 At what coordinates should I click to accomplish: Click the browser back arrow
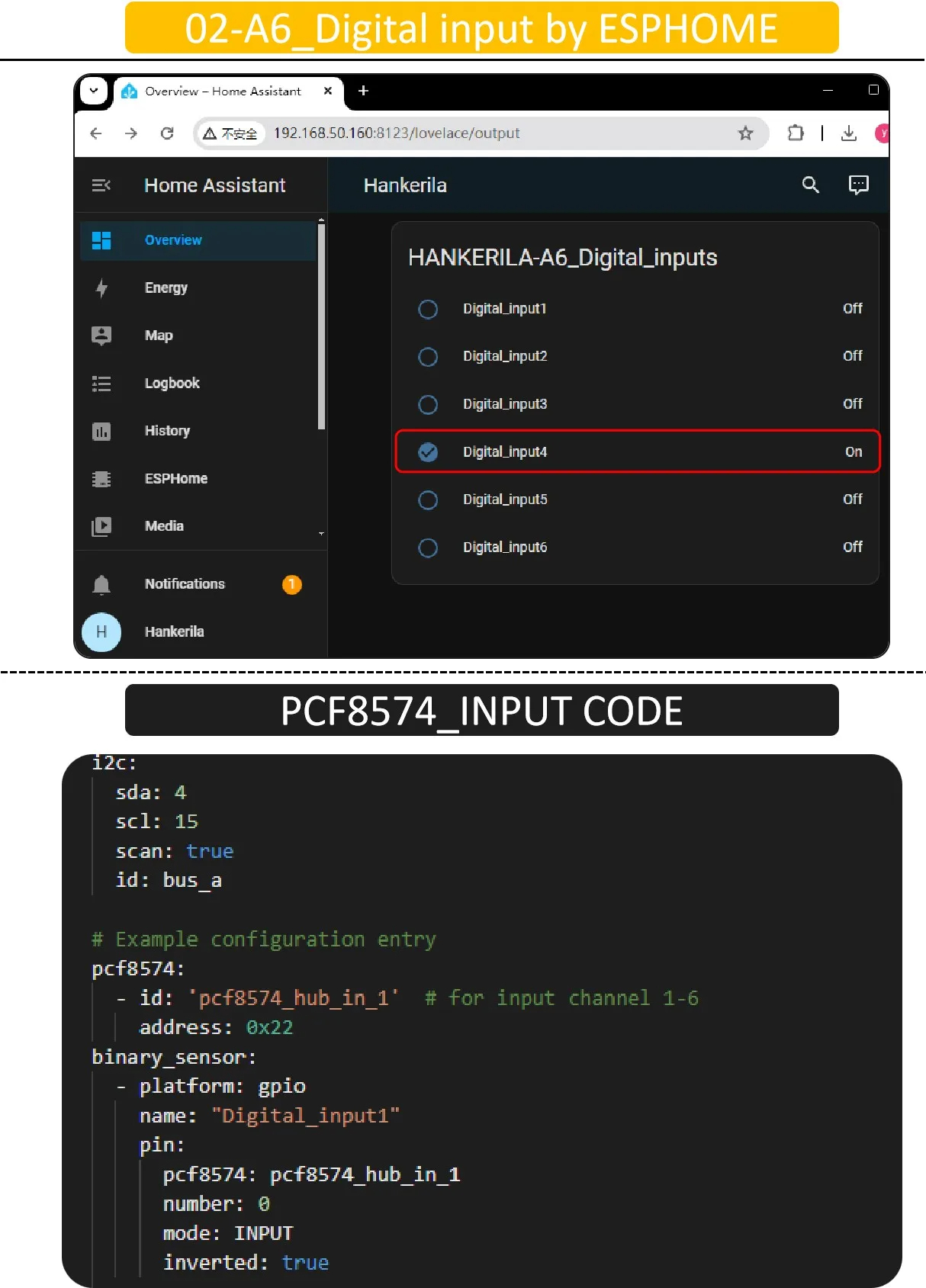pyautogui.click(x=96, y=133)
